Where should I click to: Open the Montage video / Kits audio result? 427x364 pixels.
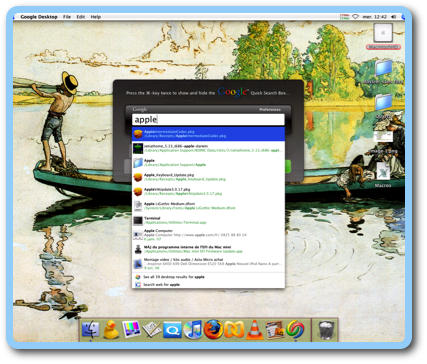(x=209, y=264)
